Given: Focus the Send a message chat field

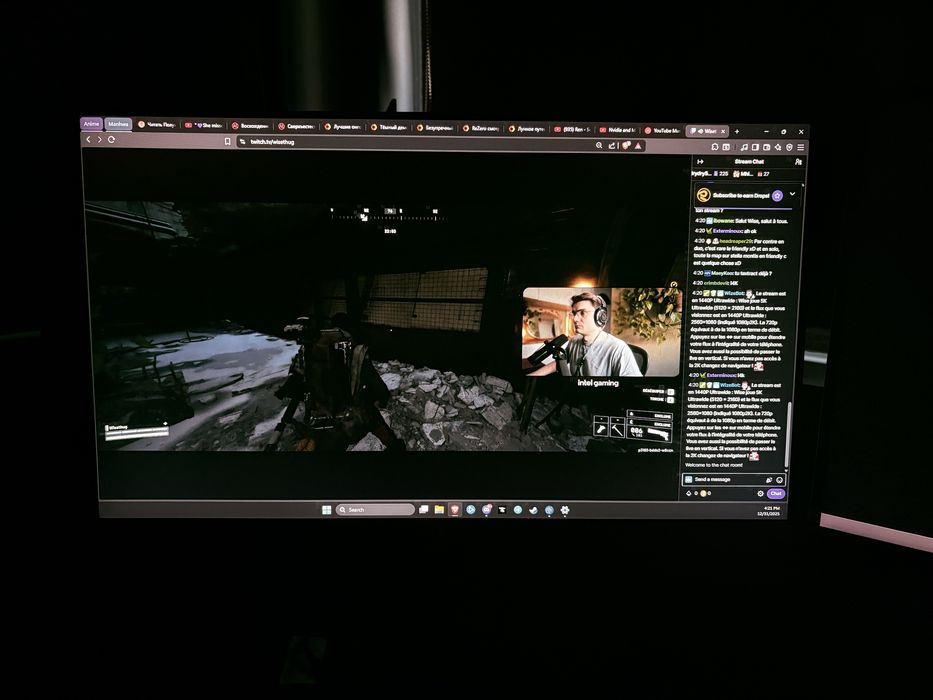Looking at the screenshot, I should coord(732,479).
